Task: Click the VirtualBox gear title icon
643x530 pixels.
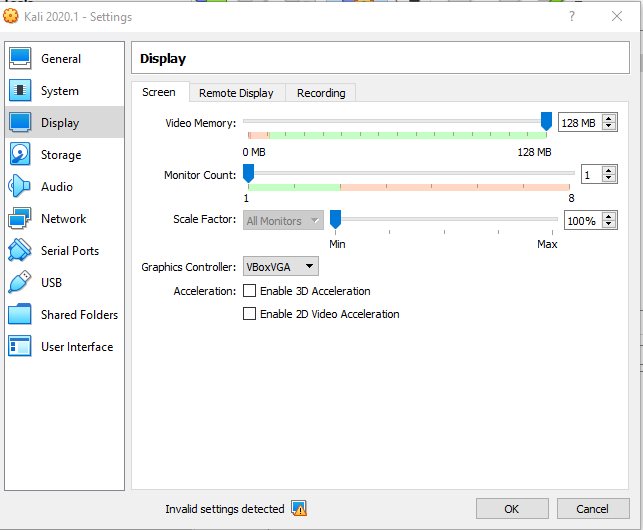Action: (11, 16)
